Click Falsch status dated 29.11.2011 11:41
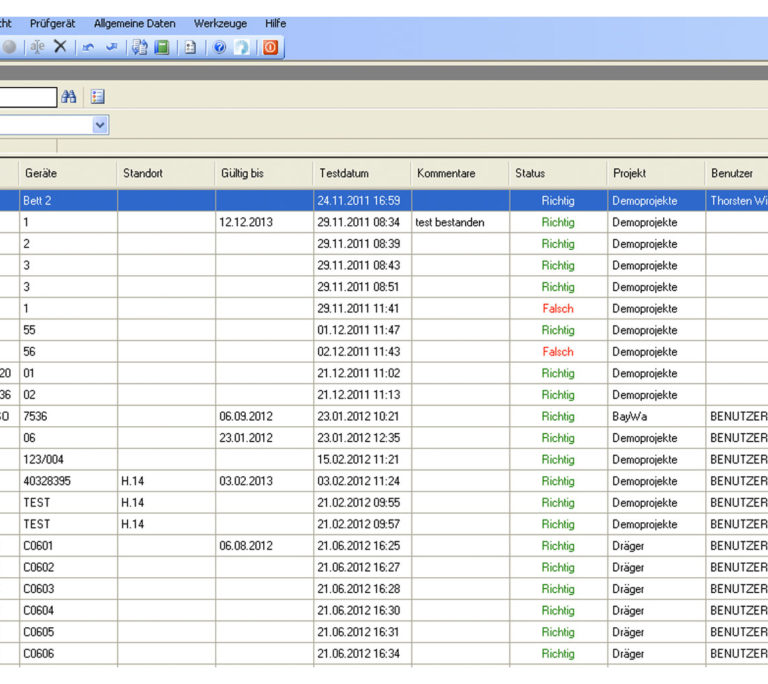This screenshot has width=768, height=684. click(558, 309)
